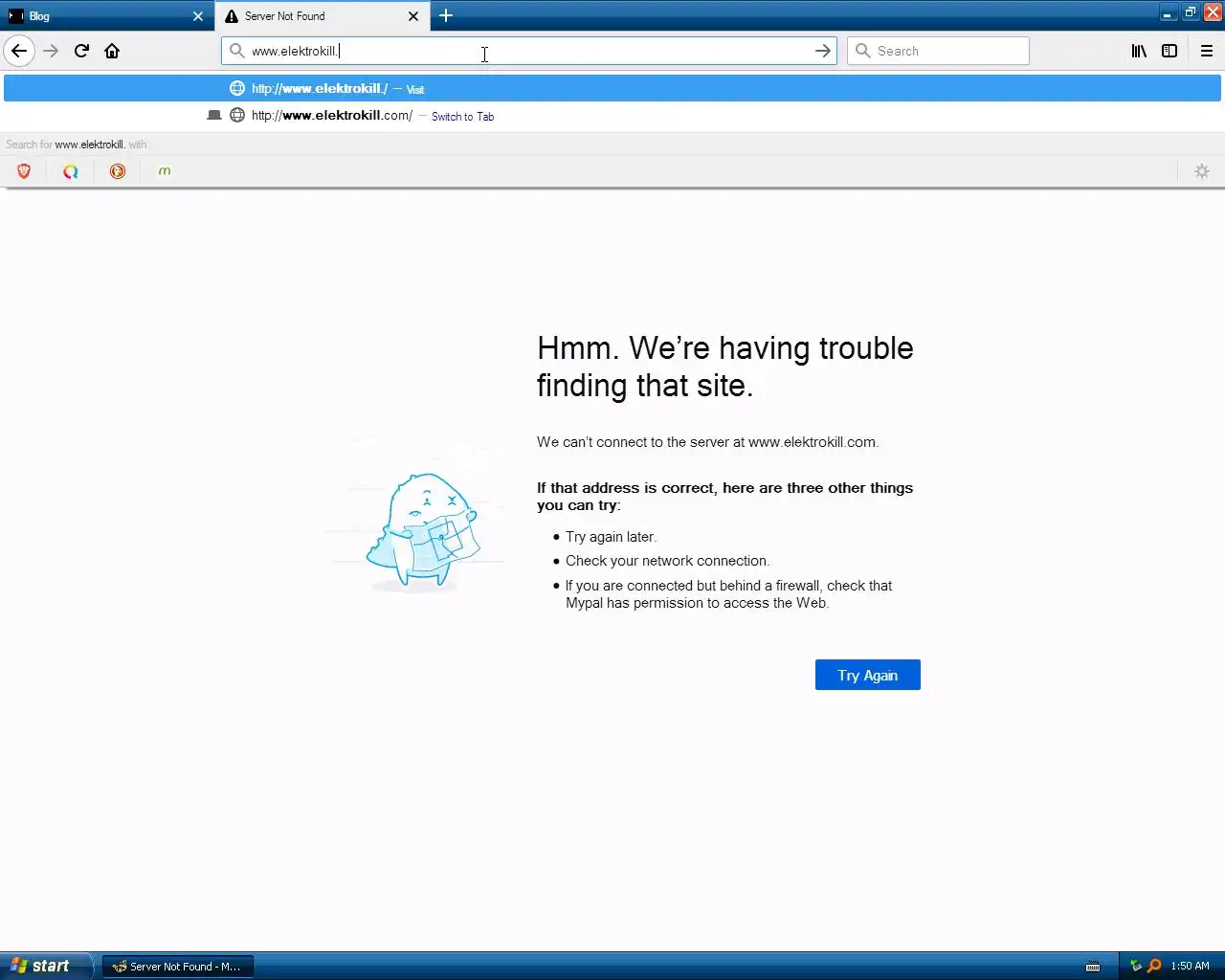Click the safely remove hardware tray icon
The image size is (1225, 980).
coord(1136,966)
